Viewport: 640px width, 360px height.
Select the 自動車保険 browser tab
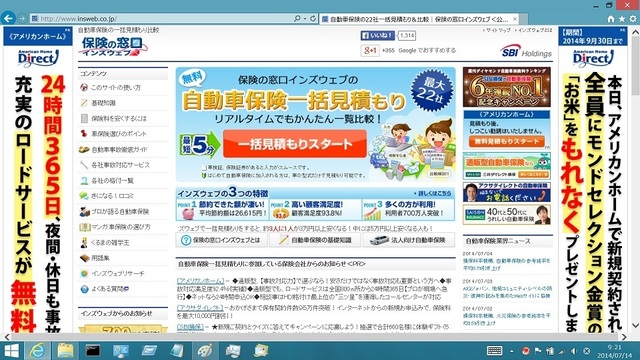420,19
